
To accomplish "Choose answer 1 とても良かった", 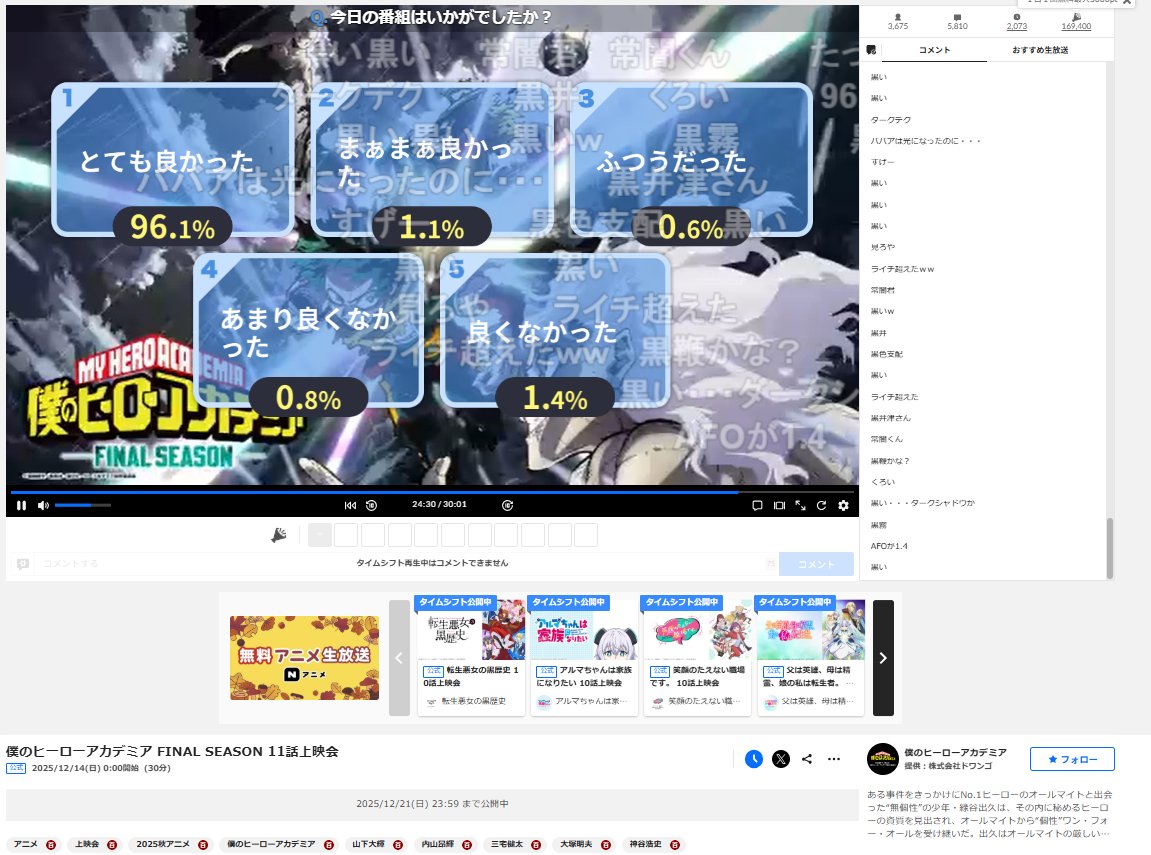I will (x=173, y=159).
